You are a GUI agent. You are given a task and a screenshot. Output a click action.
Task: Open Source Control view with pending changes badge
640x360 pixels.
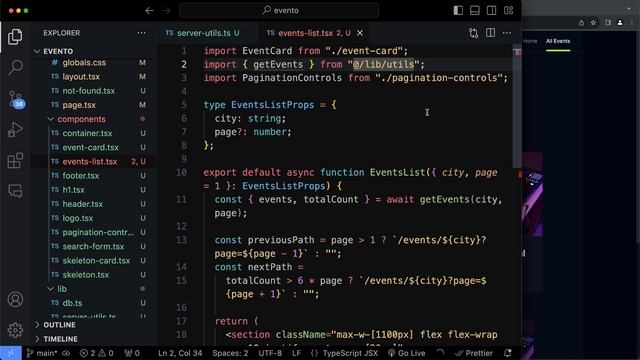15,99
